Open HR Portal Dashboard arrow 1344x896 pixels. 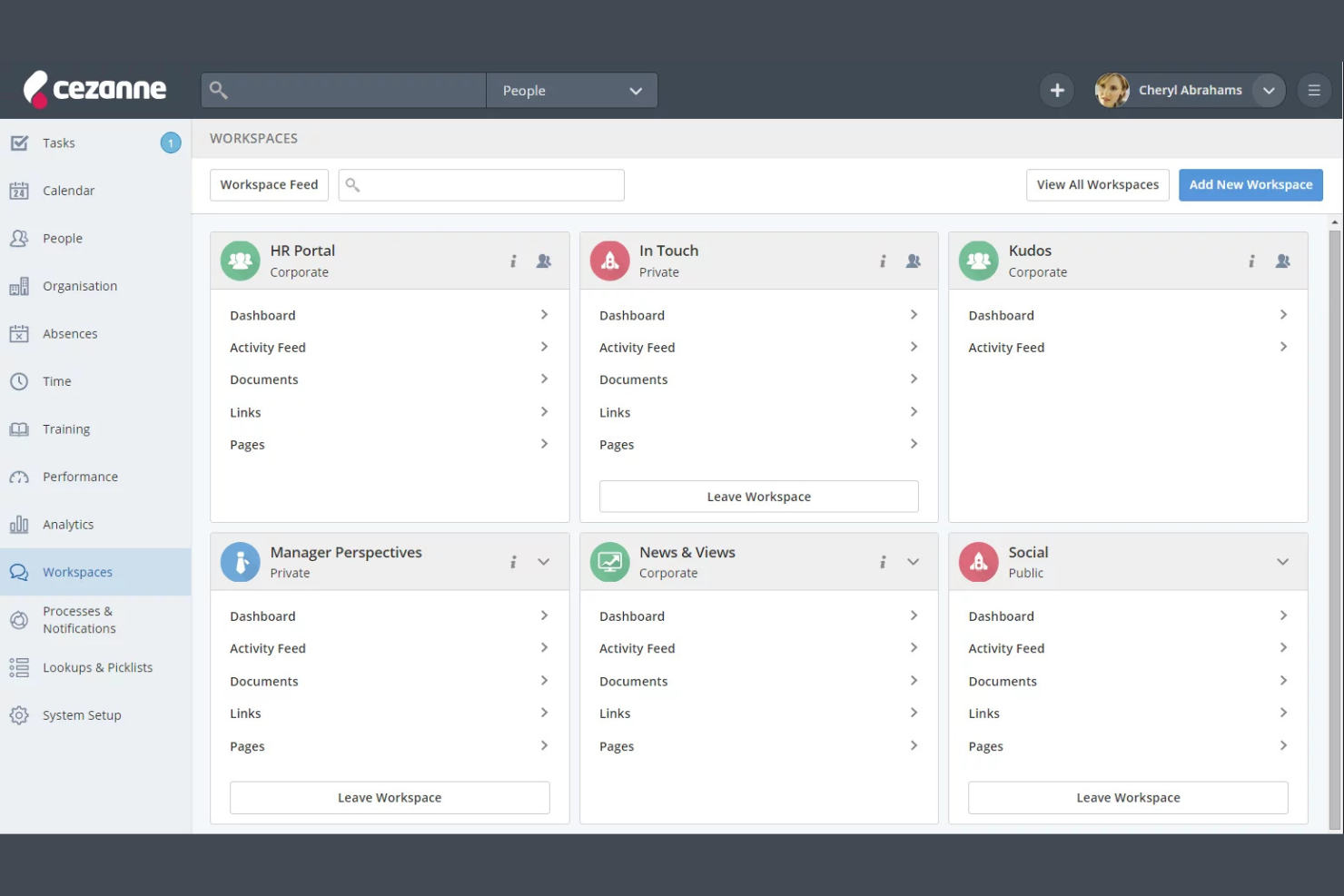[x=544, y=315]
